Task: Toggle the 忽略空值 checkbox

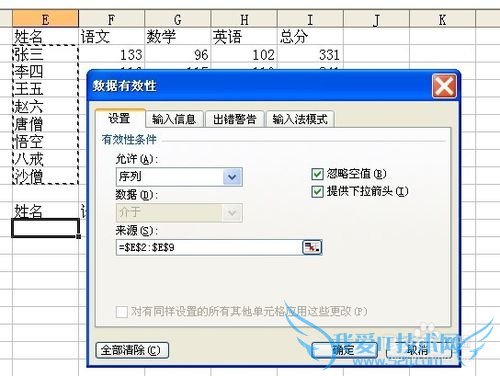Action: (x=317, y=174)
